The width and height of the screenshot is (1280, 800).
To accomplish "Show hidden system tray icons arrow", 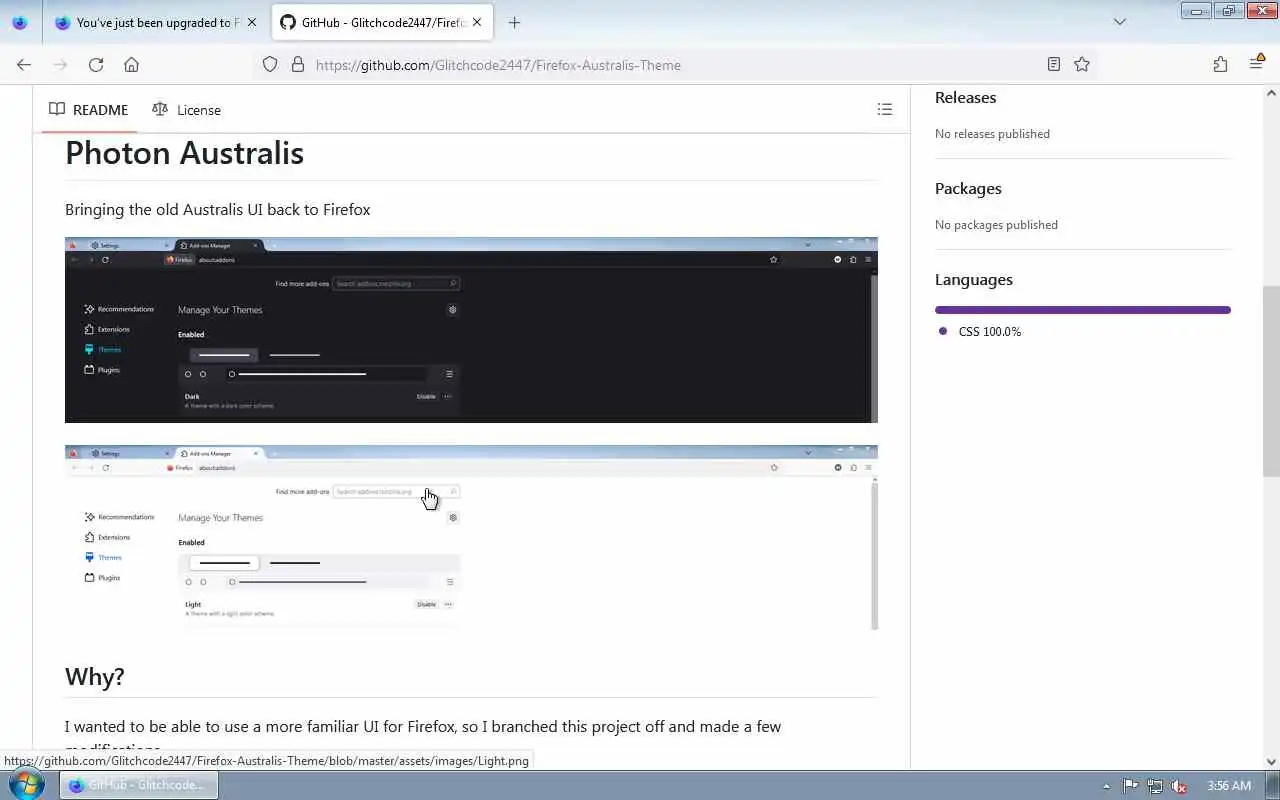I will pos(1106,786).
